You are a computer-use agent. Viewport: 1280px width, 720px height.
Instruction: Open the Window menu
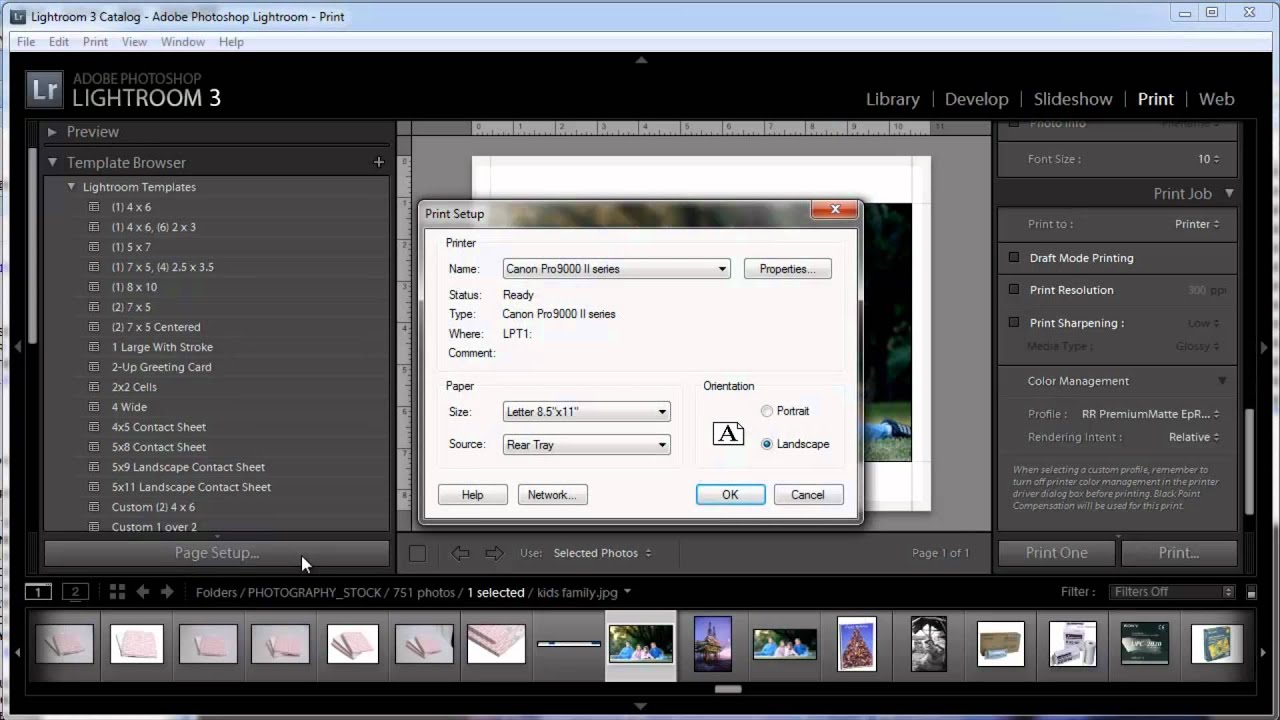(183, 42)
